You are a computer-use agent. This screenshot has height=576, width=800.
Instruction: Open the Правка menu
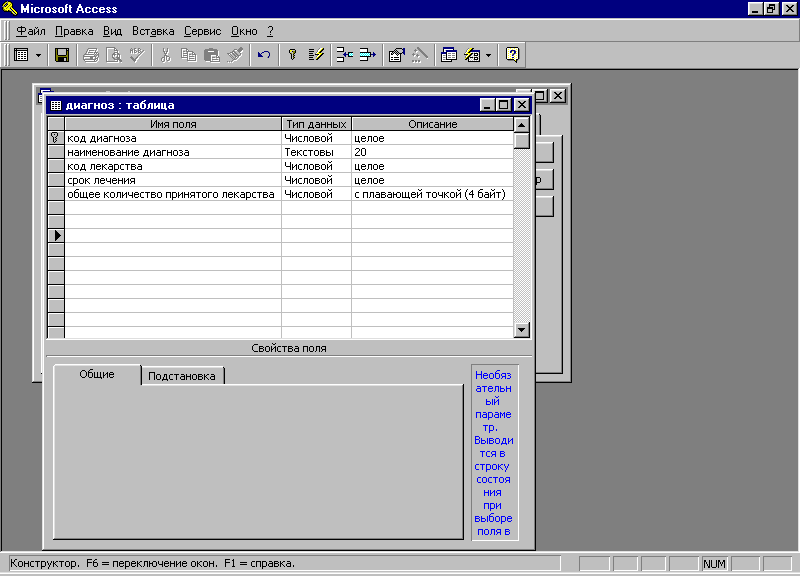[x=74, y=31]
